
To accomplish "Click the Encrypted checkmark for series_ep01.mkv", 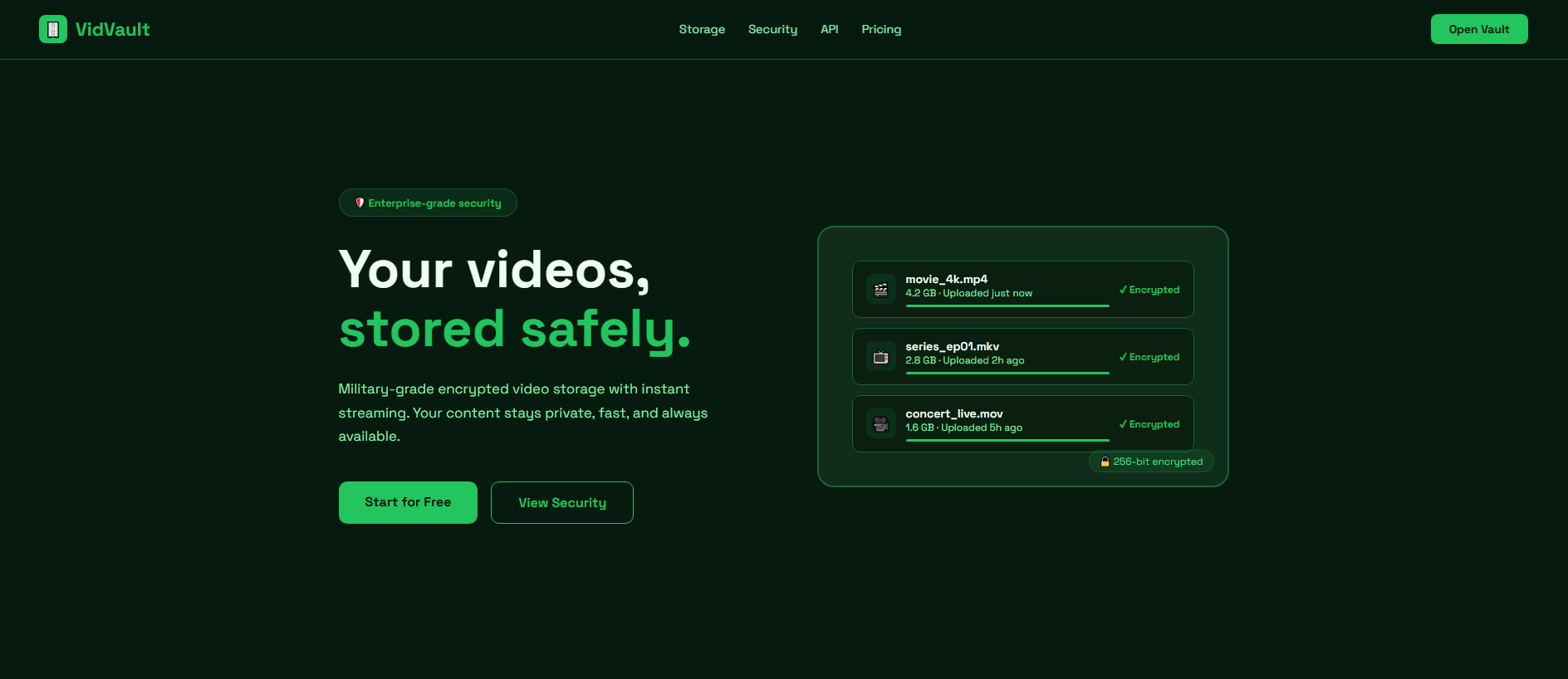I will tap(1123, 357).
